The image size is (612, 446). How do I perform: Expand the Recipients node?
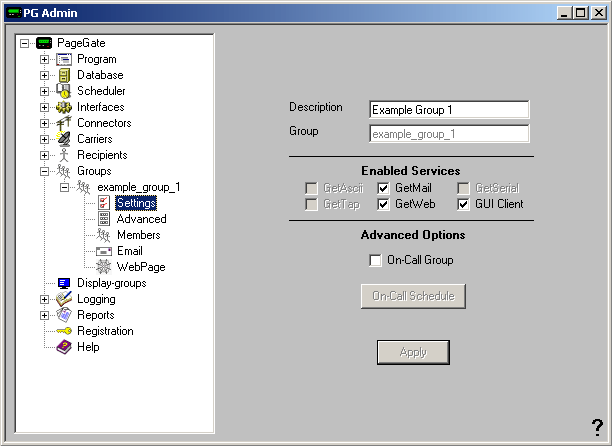pos(44,155)
